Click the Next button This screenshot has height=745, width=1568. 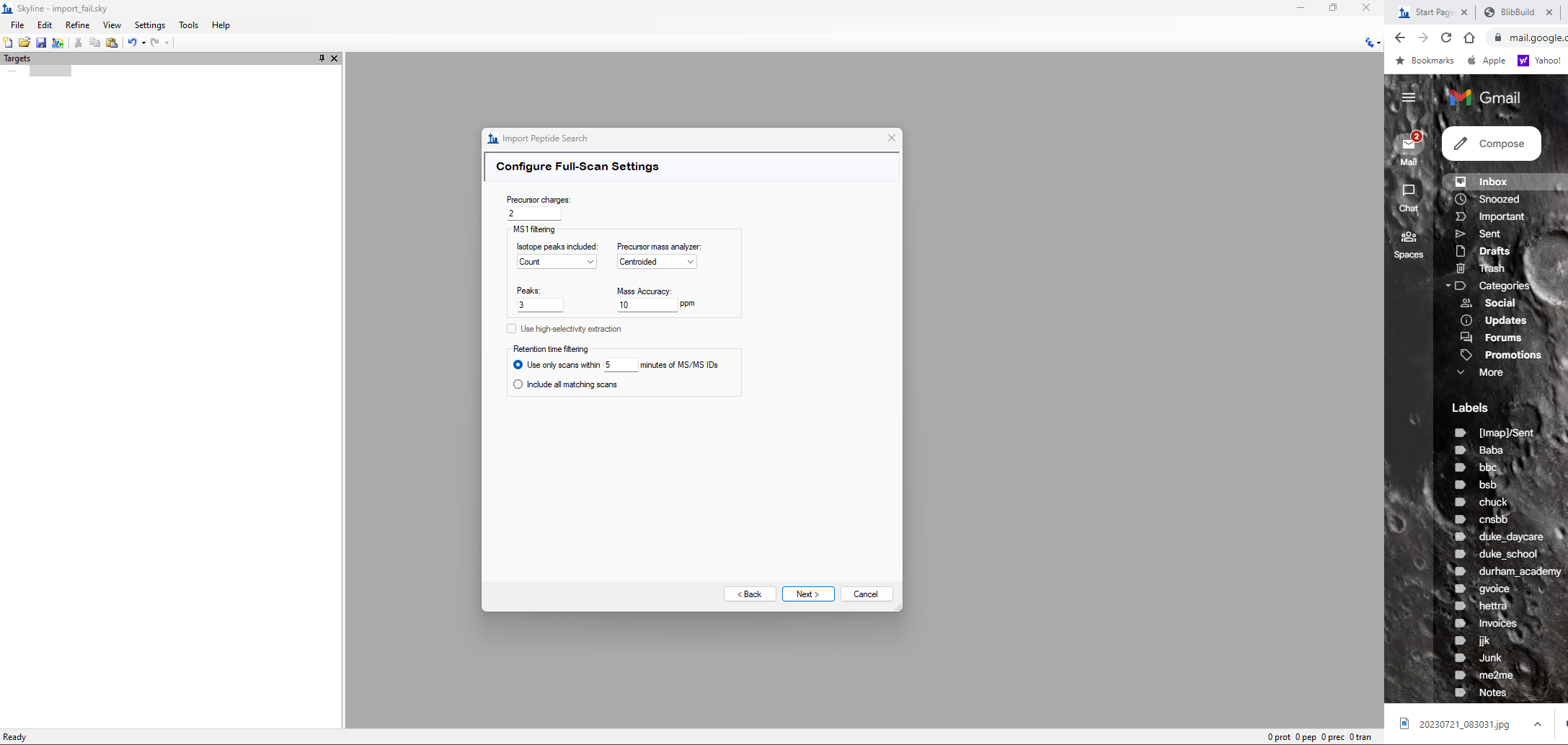click(807, 594)
